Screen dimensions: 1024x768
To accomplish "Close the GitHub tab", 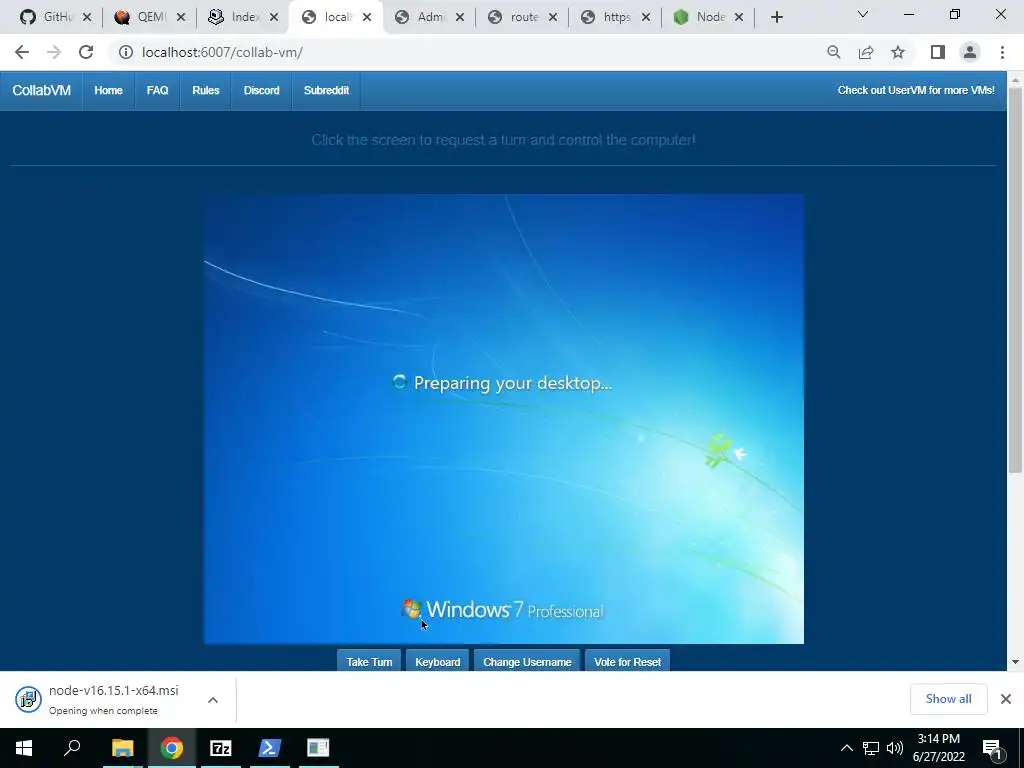I will click(87, 18).
